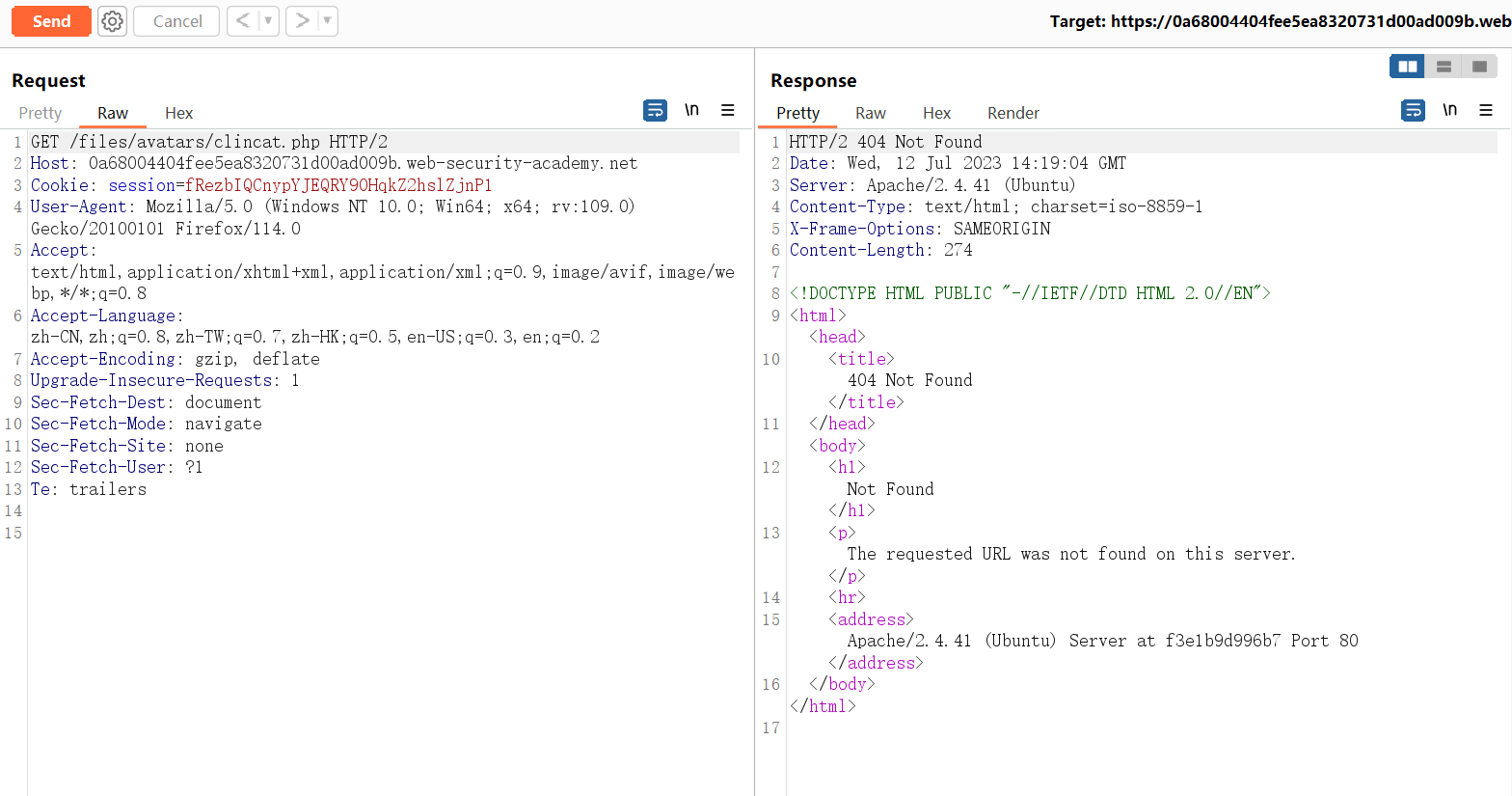Click the GET request line in editor
Screen dimensions: 1512x796
tap(209, 142)
